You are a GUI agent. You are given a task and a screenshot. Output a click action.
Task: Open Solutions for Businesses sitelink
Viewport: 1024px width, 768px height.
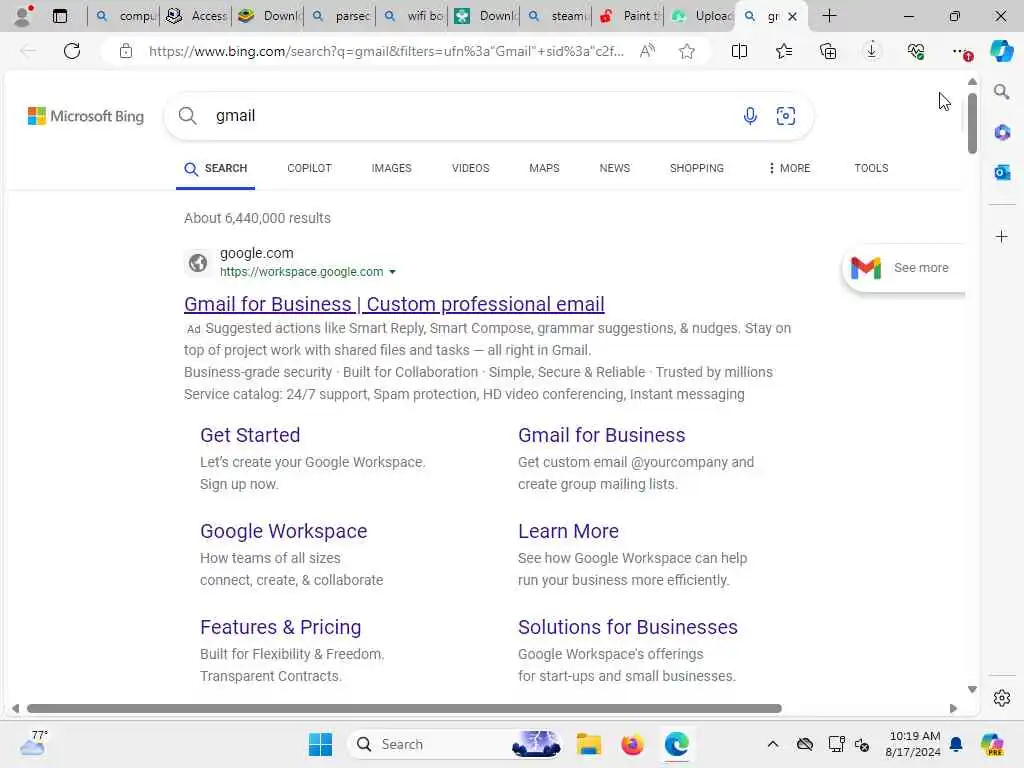(x=628, y=627)
